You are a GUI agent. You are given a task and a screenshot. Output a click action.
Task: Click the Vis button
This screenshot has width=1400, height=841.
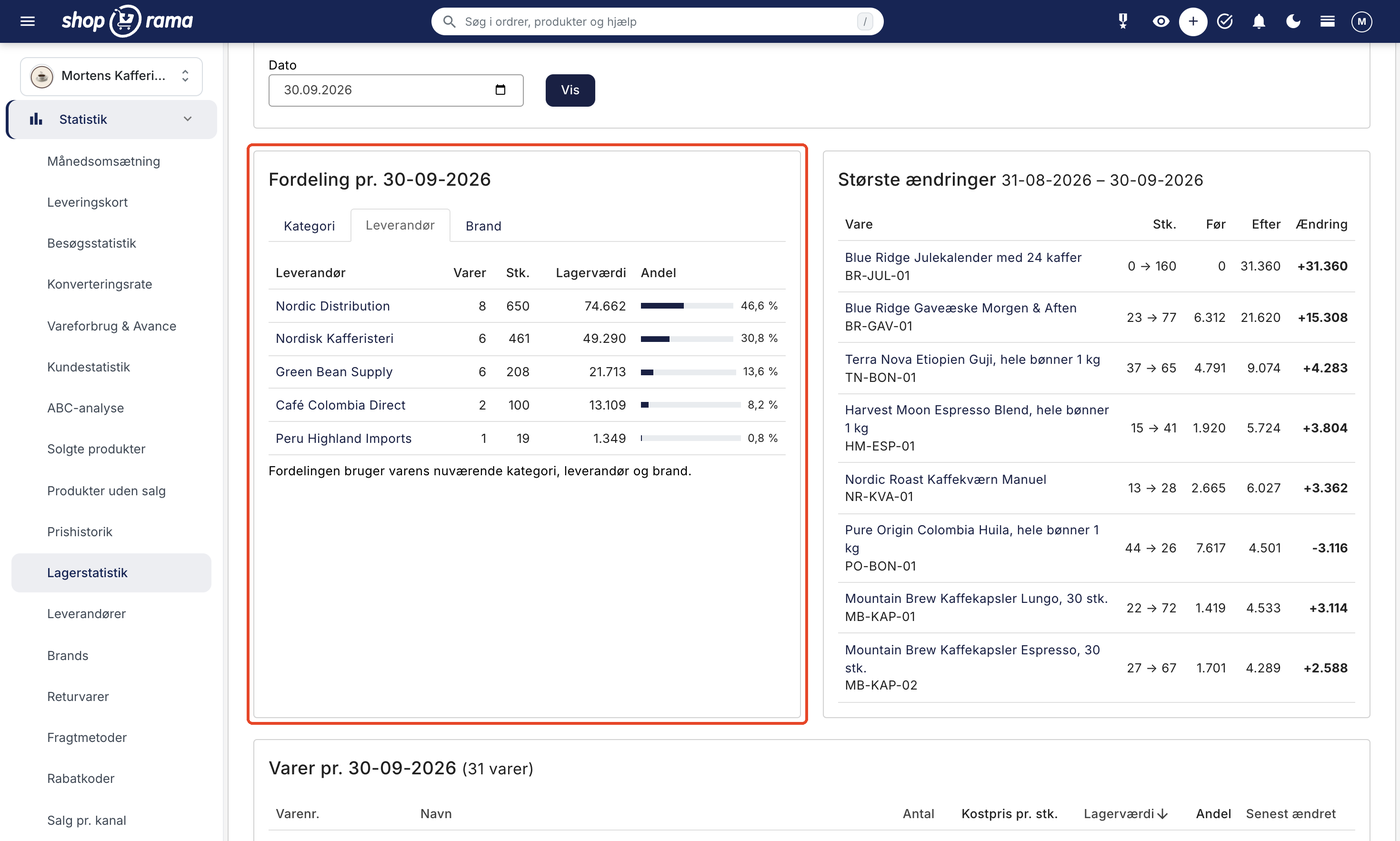pyautogui.click(x=570, y=90)
